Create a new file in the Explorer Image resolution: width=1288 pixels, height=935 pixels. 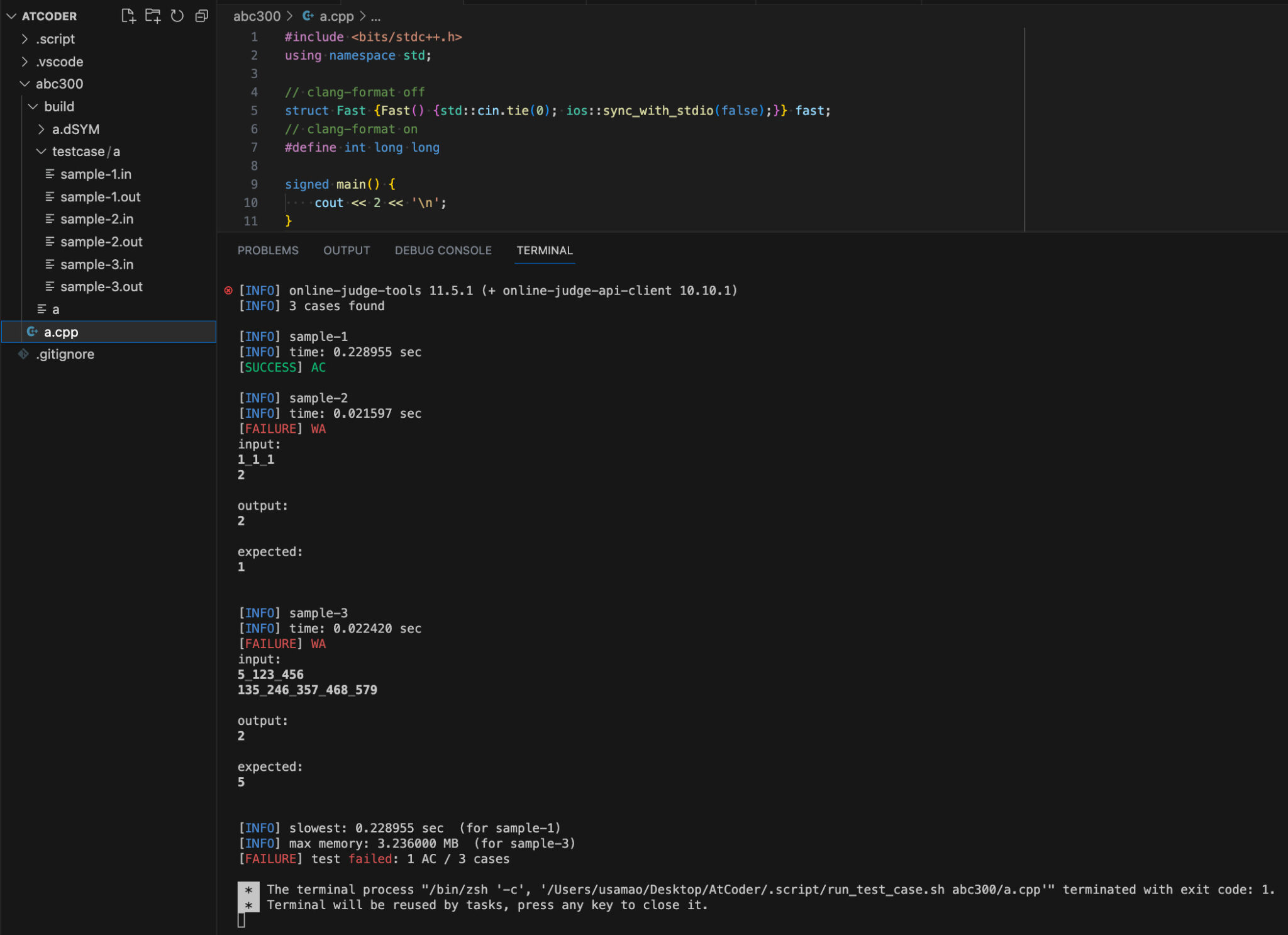click(x=128, y=16)
